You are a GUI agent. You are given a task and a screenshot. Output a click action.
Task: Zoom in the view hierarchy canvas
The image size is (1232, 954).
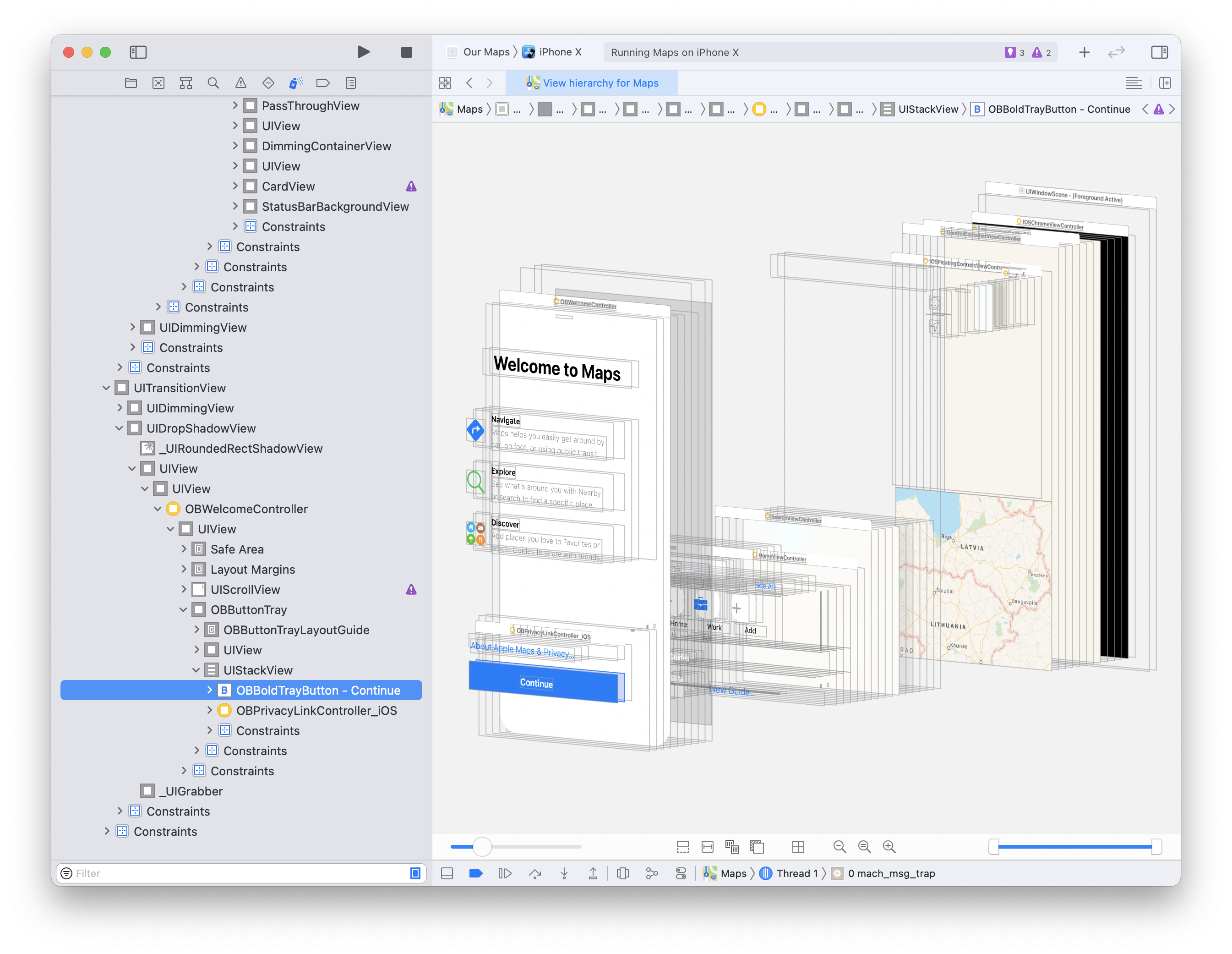click(889, 846)
